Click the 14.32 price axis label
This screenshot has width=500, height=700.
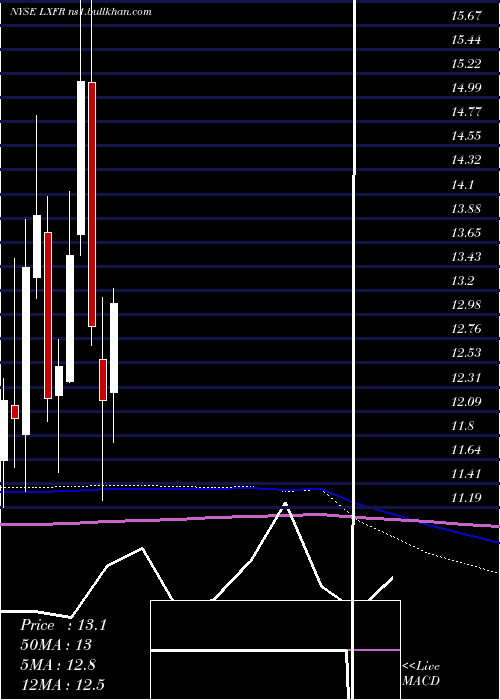(x=466, y=160)
